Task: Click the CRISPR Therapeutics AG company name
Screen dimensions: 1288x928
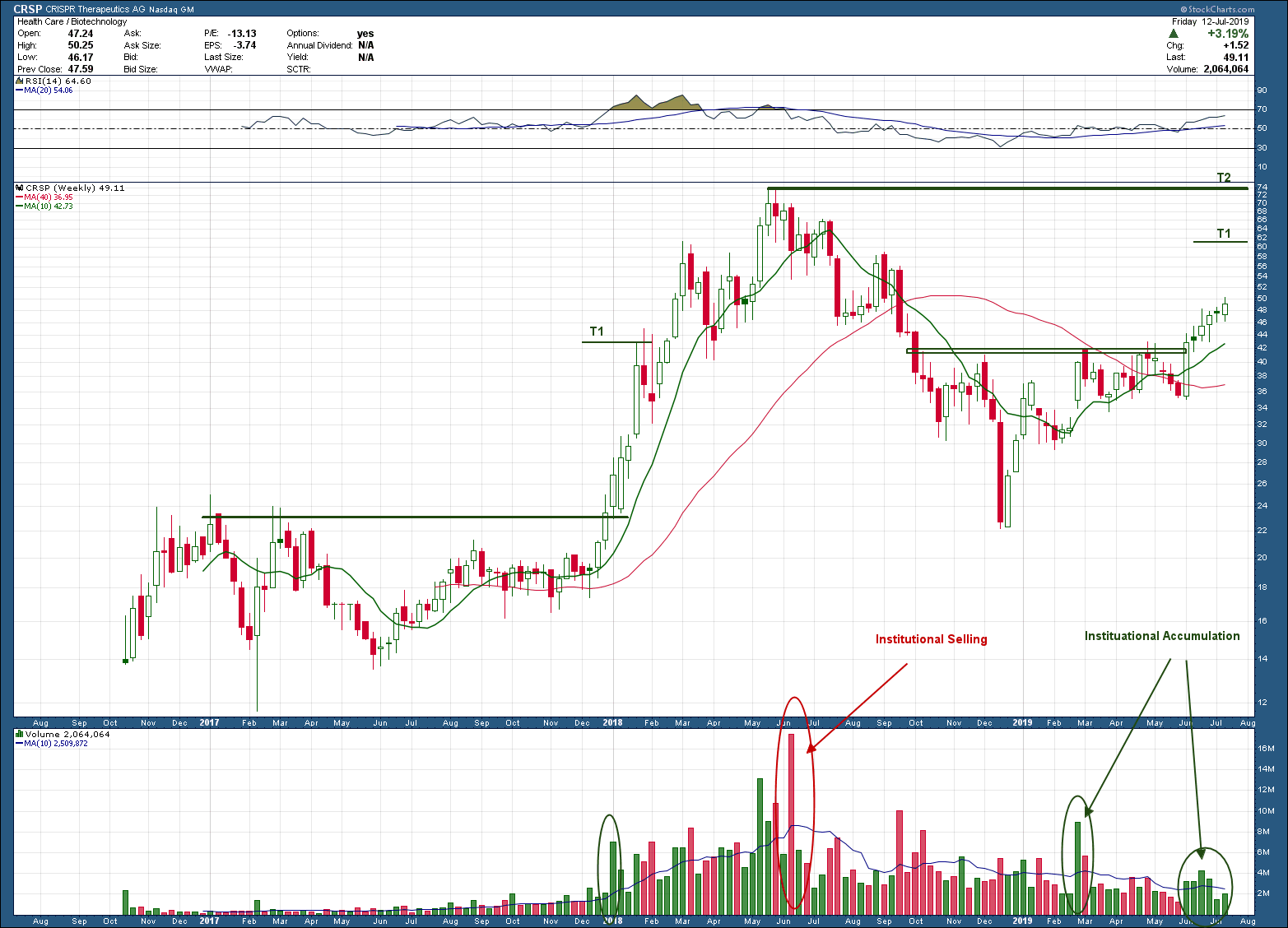Action: (95, 10)
